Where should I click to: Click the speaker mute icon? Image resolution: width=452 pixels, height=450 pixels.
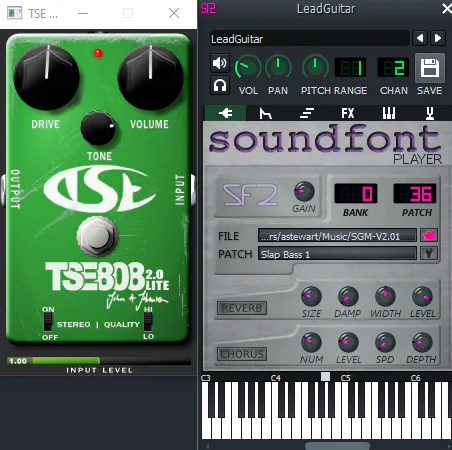pyautogui.click(x=220, y=63)
